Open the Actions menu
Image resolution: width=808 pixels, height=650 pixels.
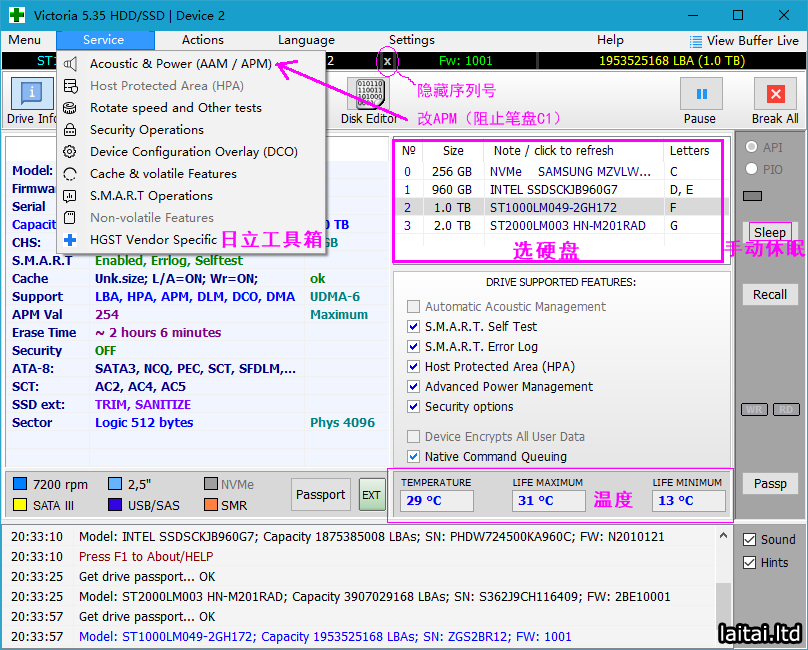203,40
